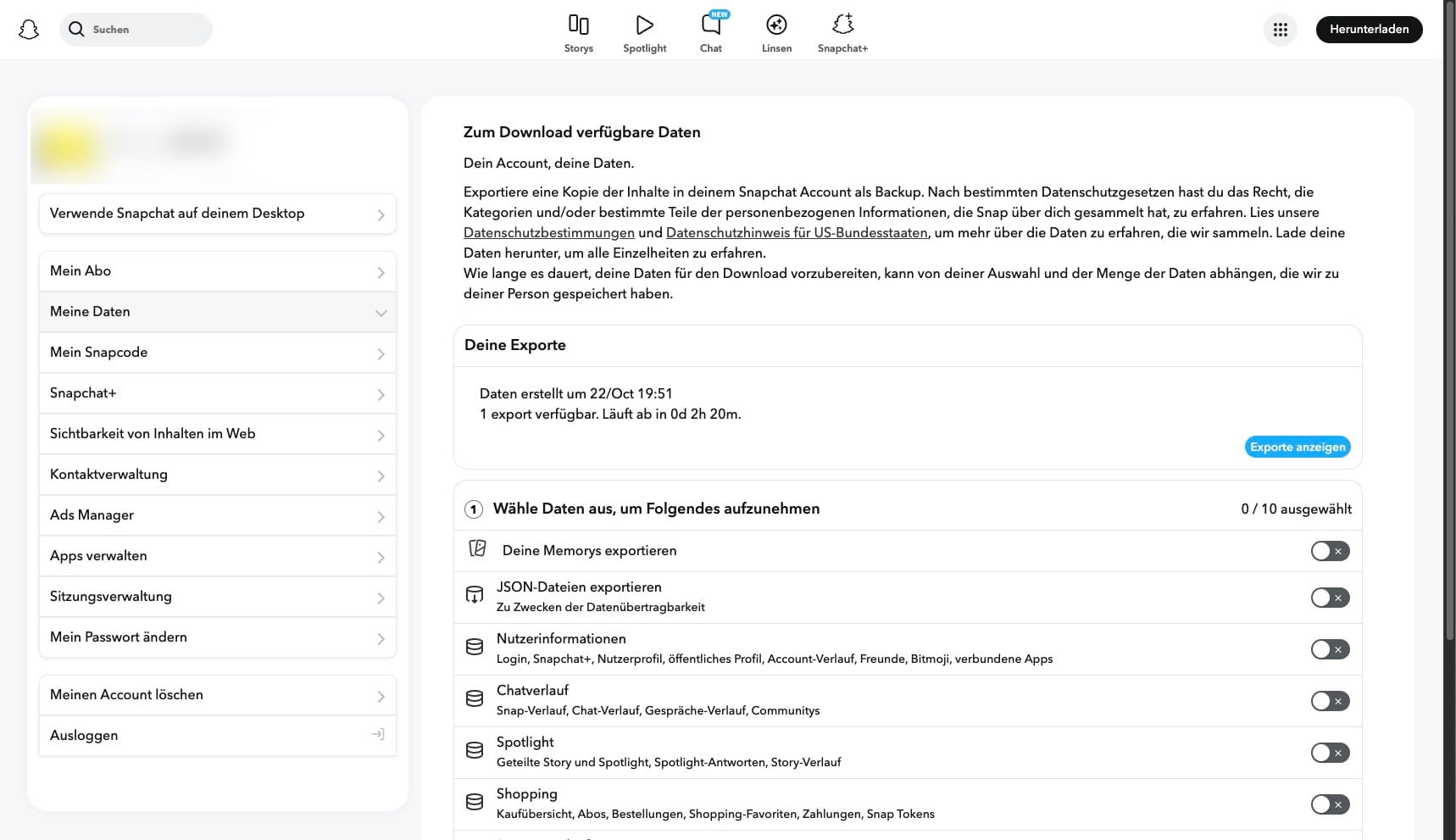
Task: Open the Snapchat+ icon in top bar
Action: tap(842, 25)
